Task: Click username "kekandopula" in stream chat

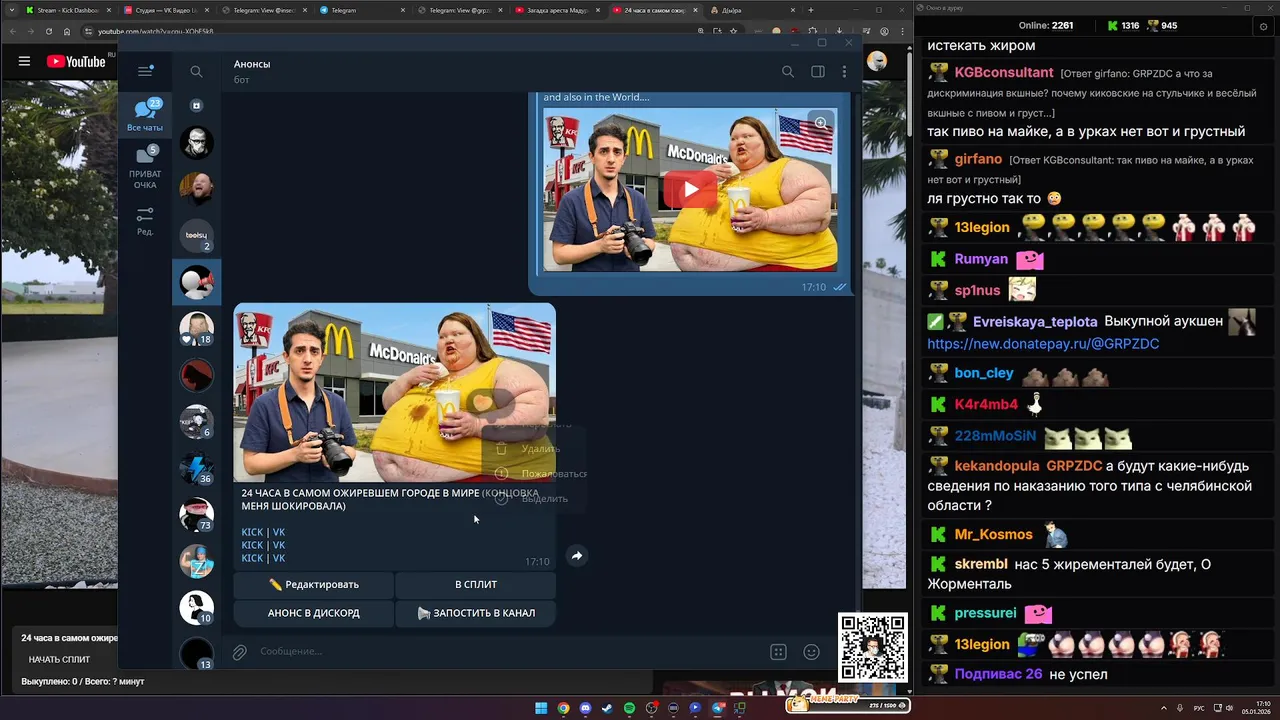Action: [x=998, y=466]
